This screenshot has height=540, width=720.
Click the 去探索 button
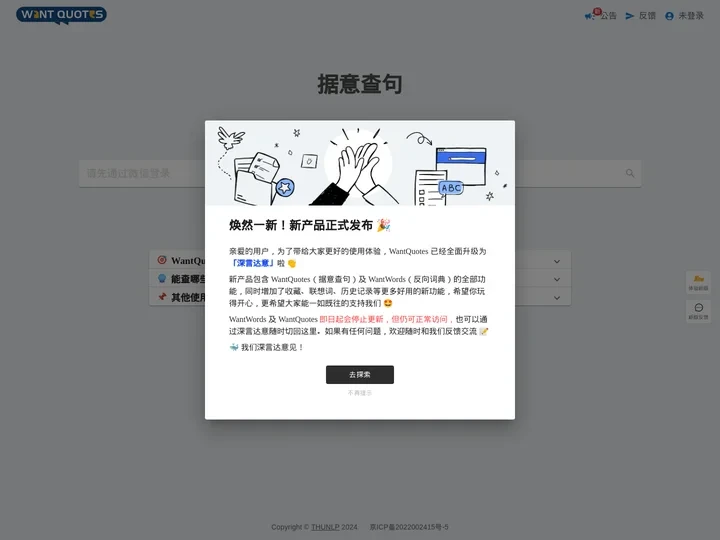360,375
